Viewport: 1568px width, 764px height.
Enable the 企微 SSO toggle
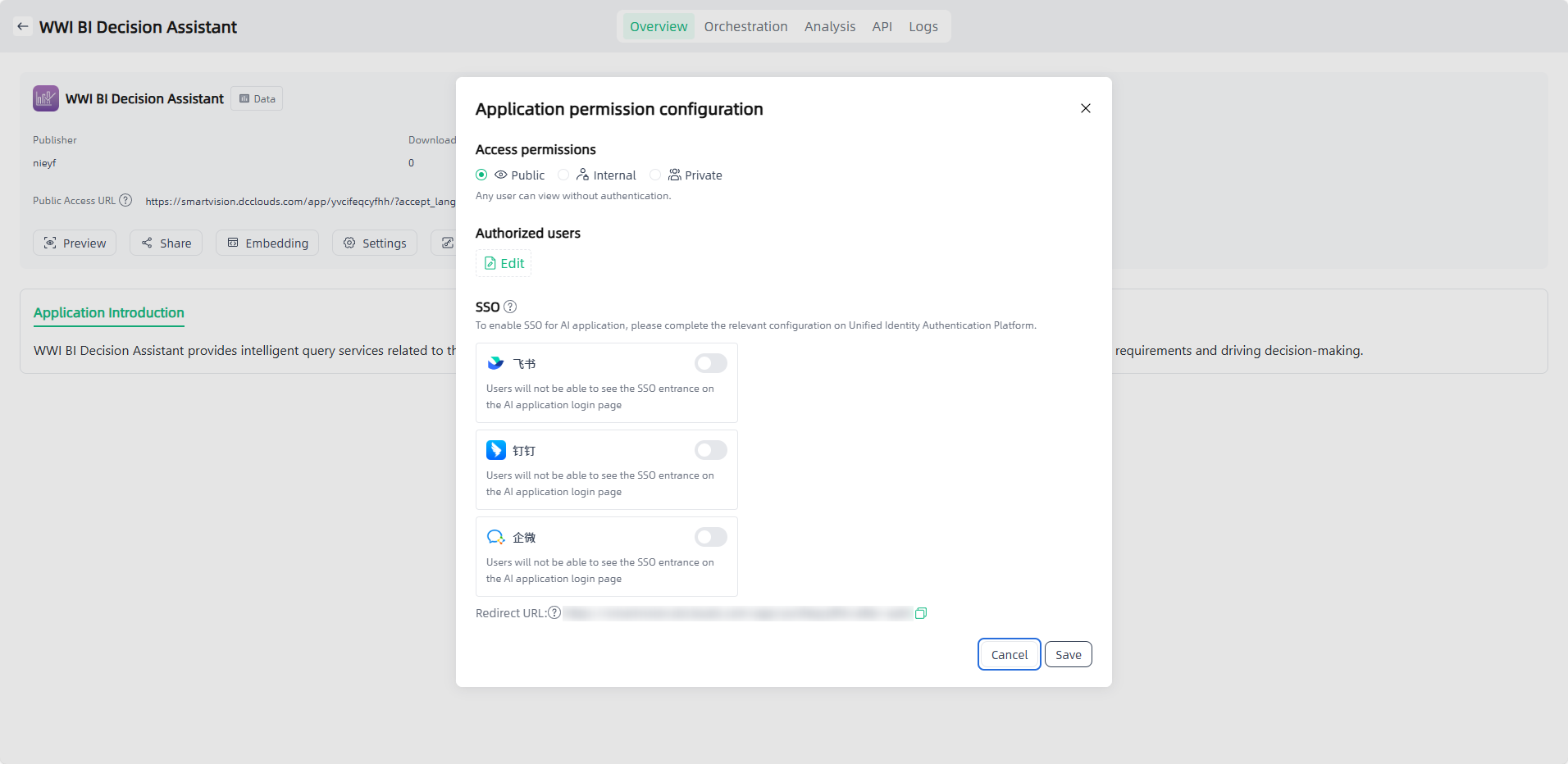click(710, 537)
